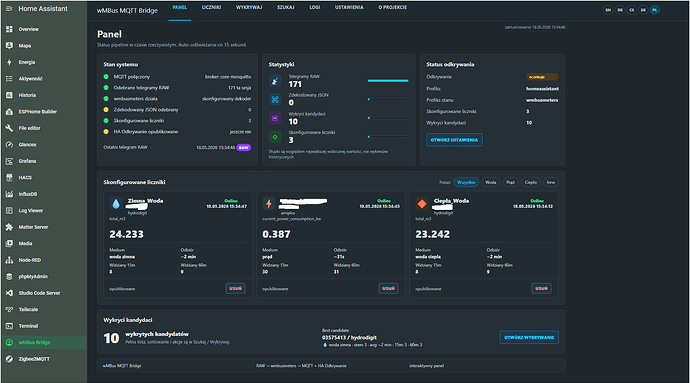Open the Mapa sidebar icon
The image size is (690, 383).
(x=9, y=45)
